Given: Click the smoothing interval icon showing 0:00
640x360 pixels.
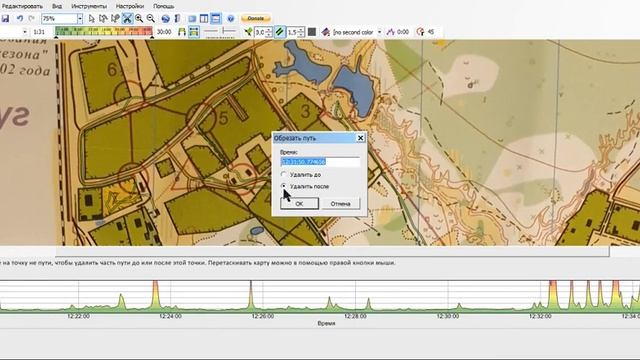Looking at the screenshot, I should tap(391, 32).
